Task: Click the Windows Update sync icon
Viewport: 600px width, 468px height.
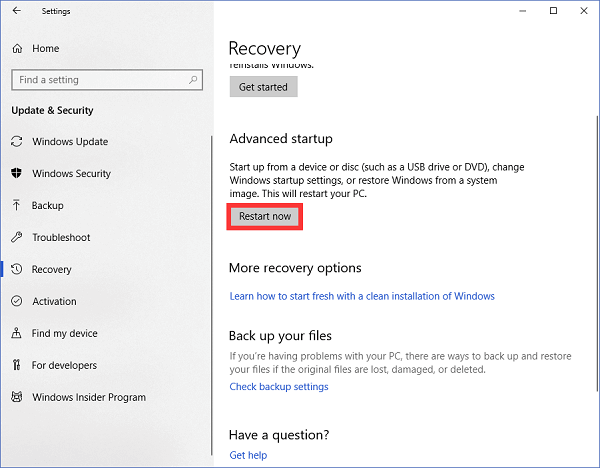Action: point(17,142)
